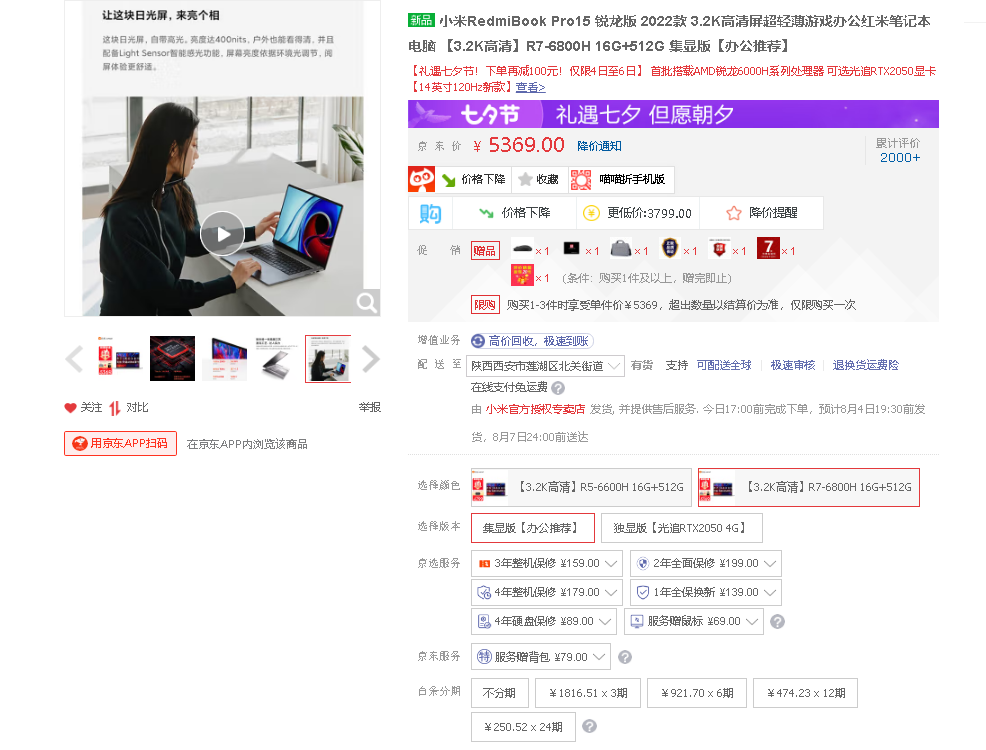Click the 赠品 tag
Viewport: 986px width, 750px height.
(485, 251)
